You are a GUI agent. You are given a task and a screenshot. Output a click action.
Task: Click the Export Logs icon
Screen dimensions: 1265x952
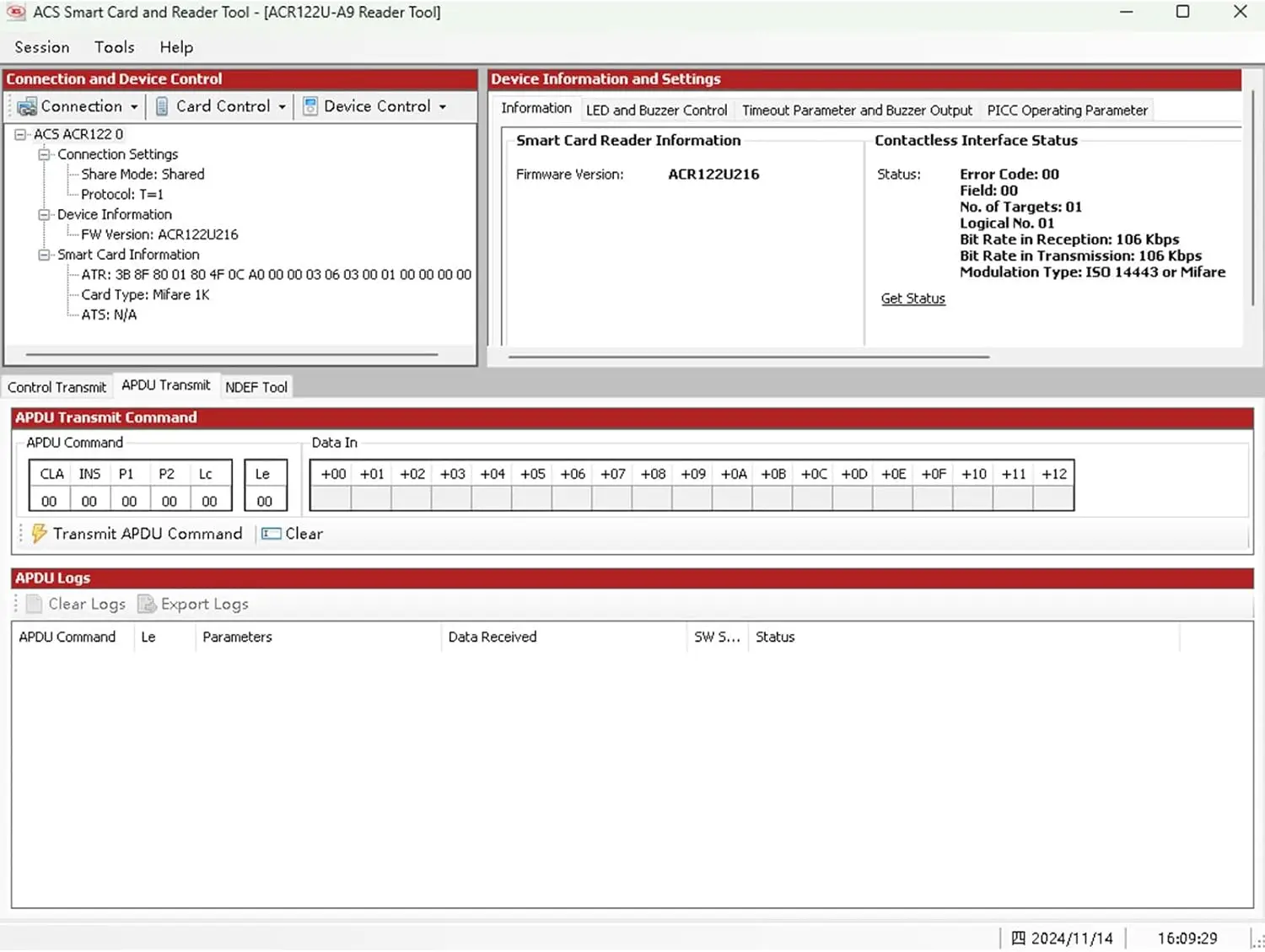pos(147,604)
